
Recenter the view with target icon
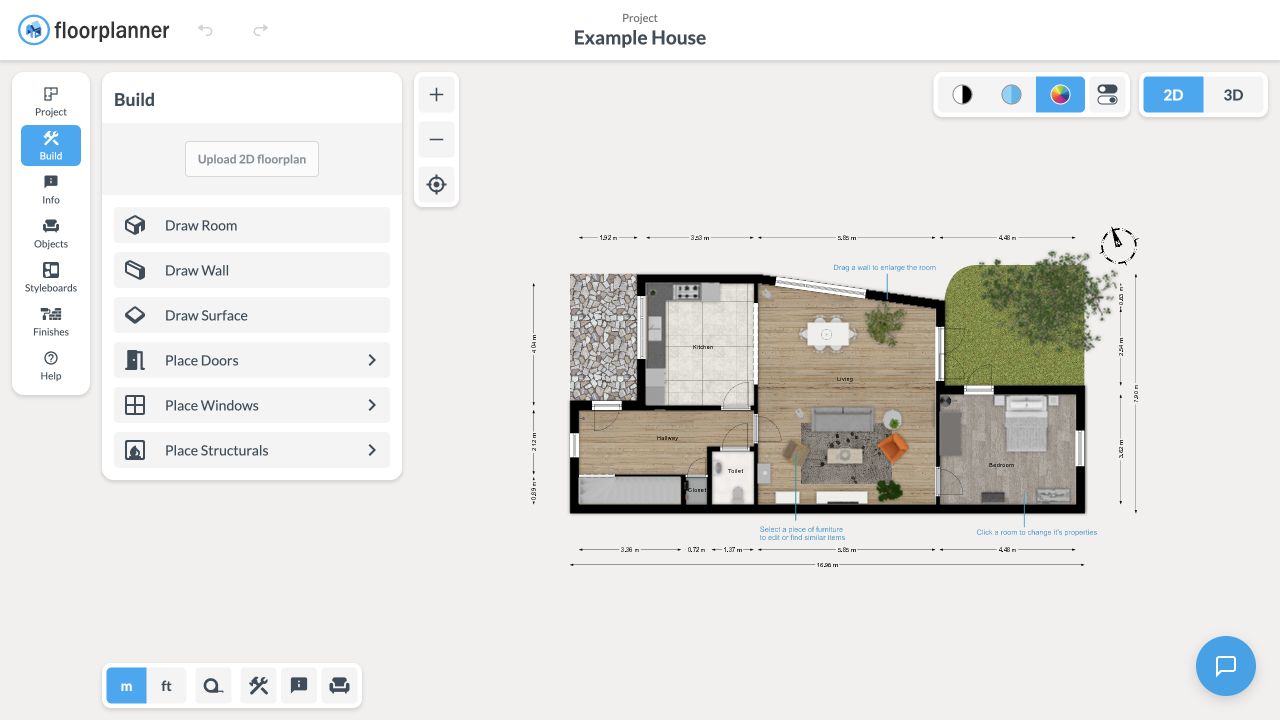click(436, 184)
